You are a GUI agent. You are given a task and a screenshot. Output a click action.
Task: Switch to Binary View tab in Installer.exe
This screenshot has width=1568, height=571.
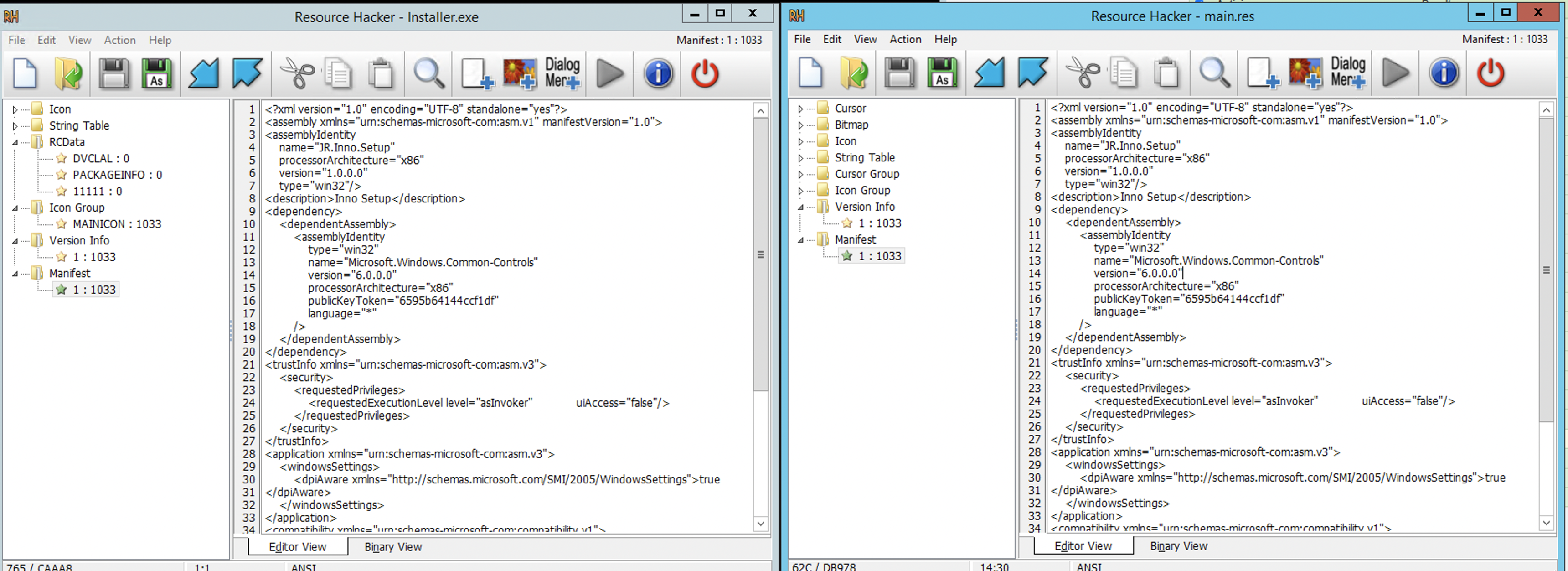pos(393,547)
